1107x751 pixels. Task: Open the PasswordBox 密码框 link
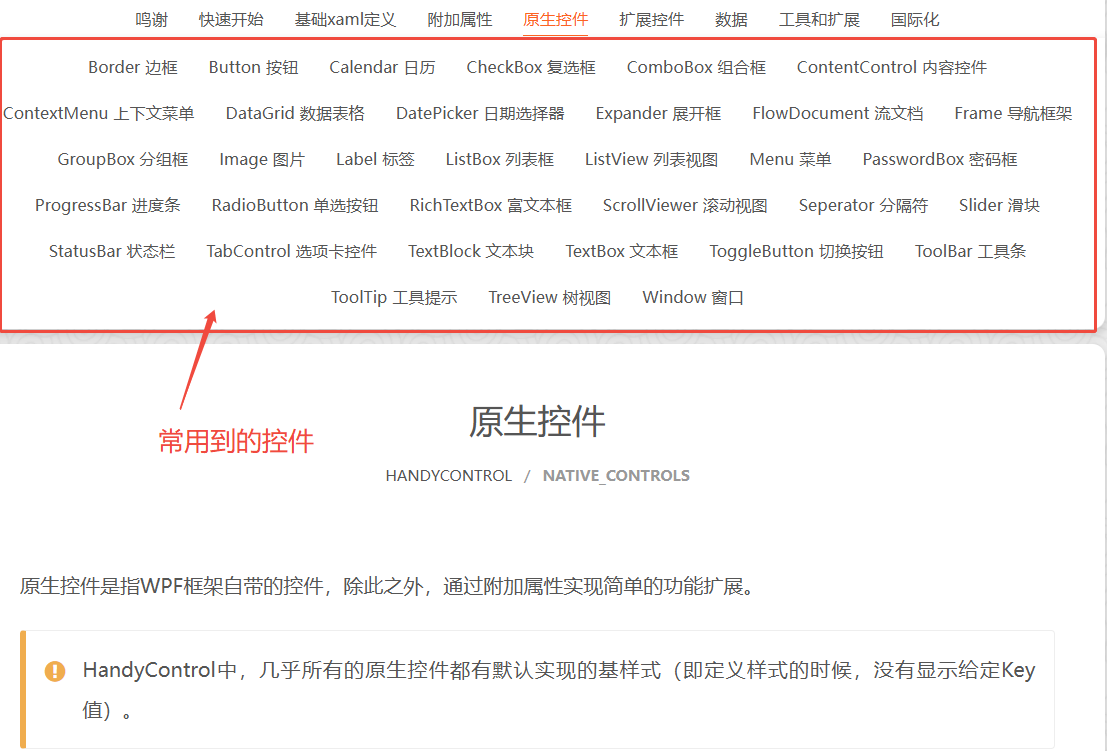click(x=940, y=160)
